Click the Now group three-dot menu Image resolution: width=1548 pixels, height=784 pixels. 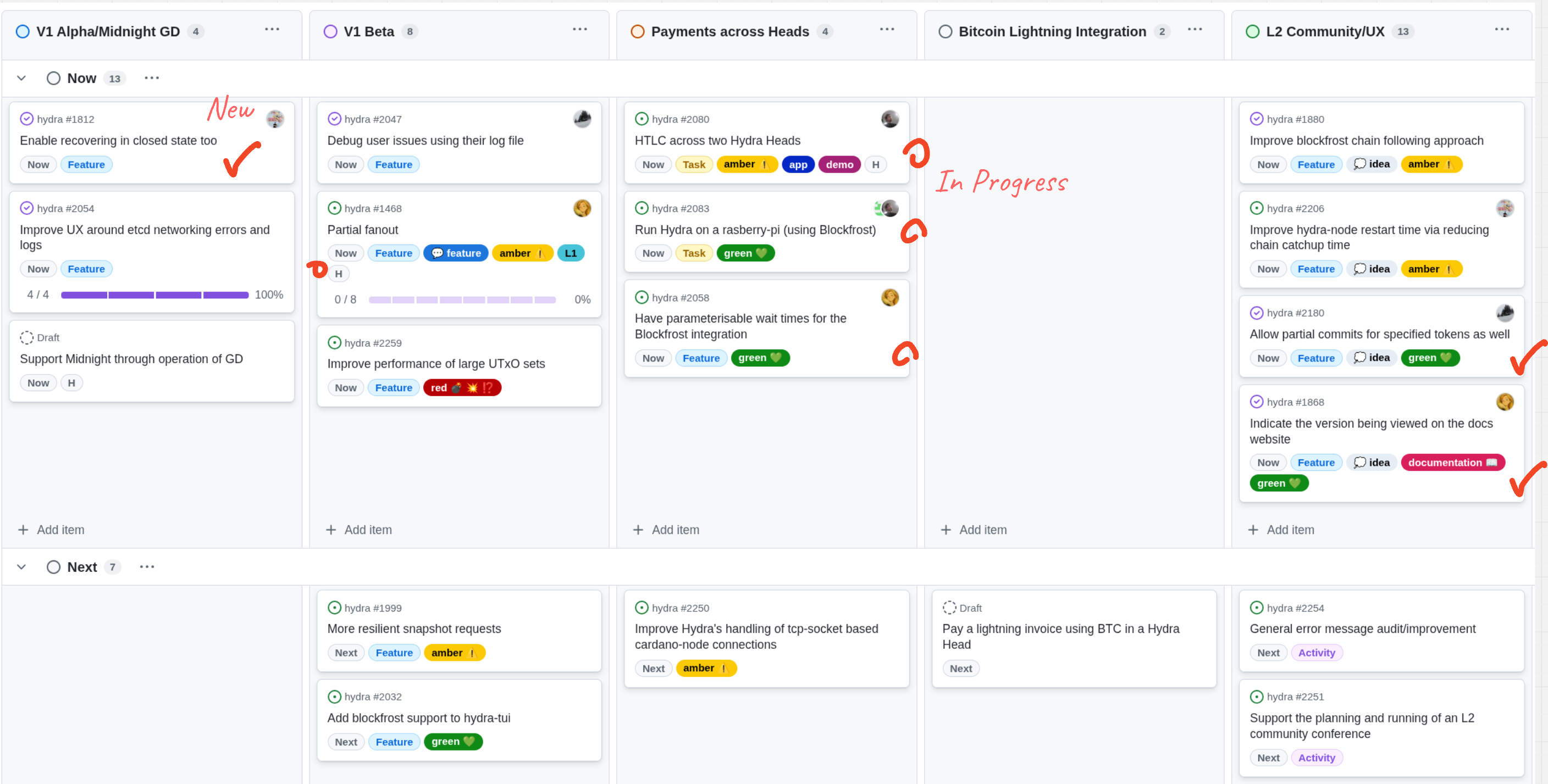(x=151, y=78)
